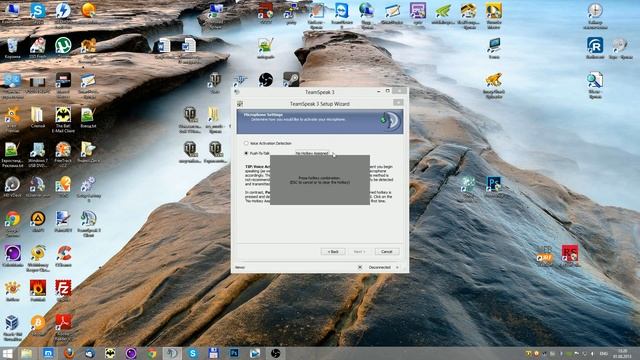Open the FreeTrack desktop shortcut
The height and width of the screenshot is (360, 640).
click(x=63, y=153)
